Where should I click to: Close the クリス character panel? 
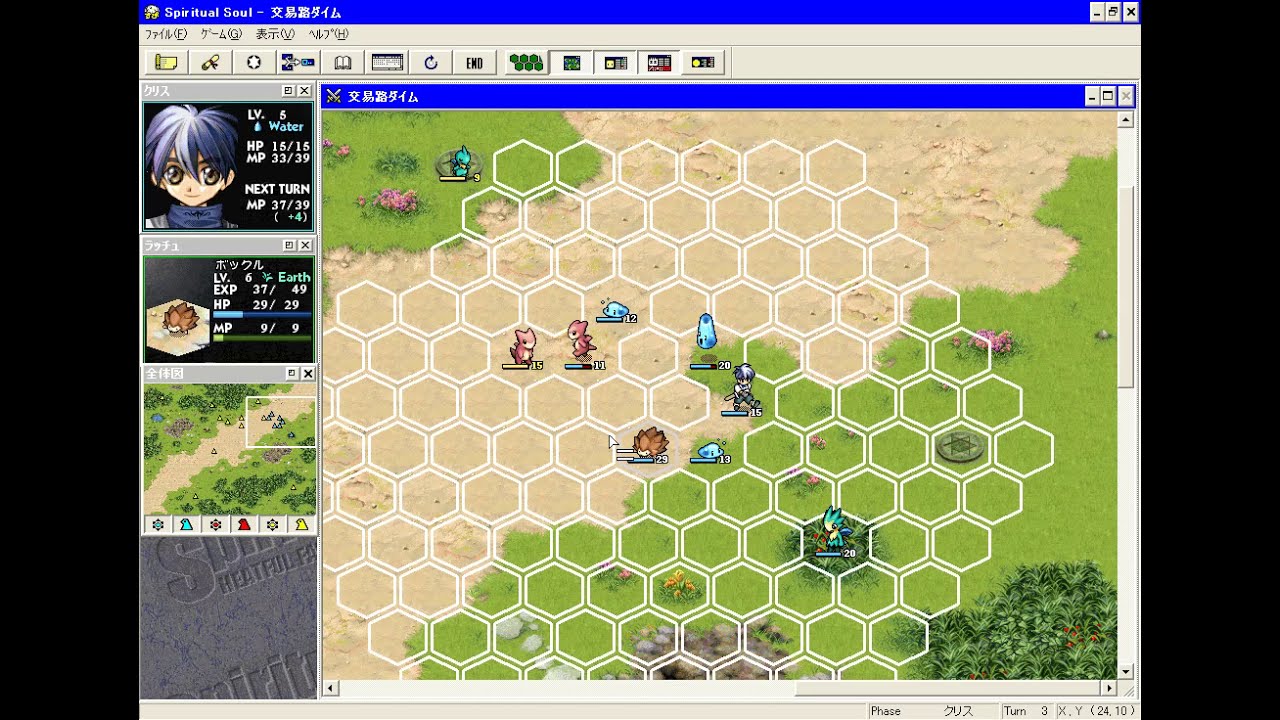click(x=305, y=91)
